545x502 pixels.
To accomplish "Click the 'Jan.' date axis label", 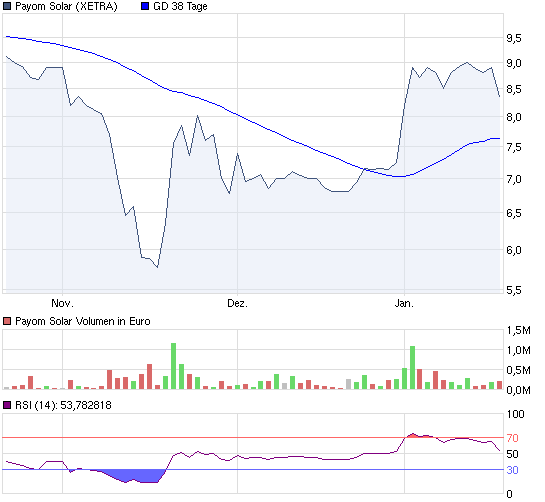I will [404, 303].
